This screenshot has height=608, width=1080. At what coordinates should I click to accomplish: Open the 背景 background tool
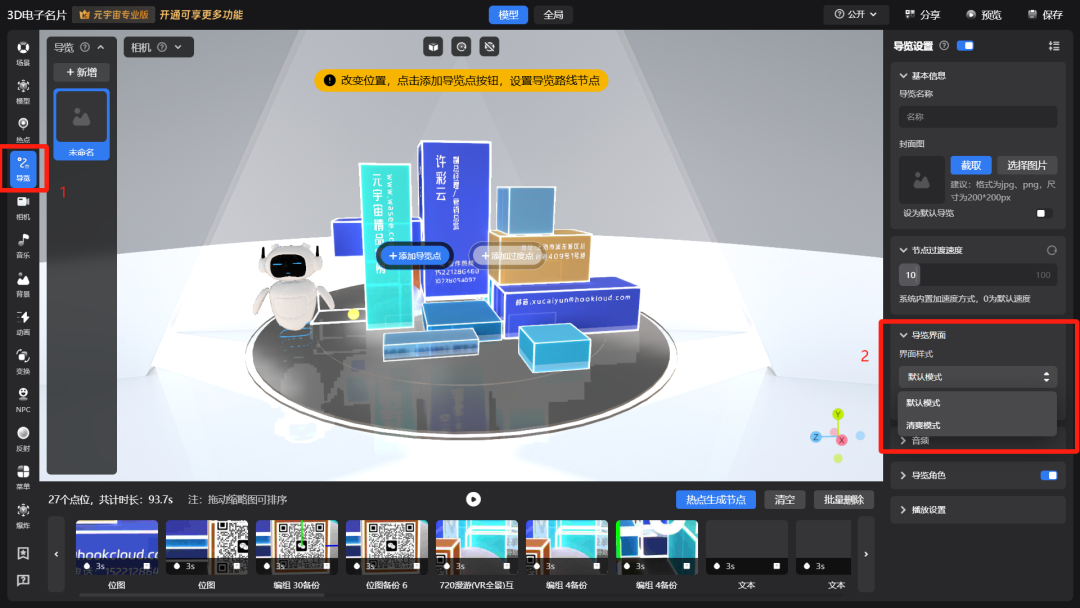click(x=23, y=284)
